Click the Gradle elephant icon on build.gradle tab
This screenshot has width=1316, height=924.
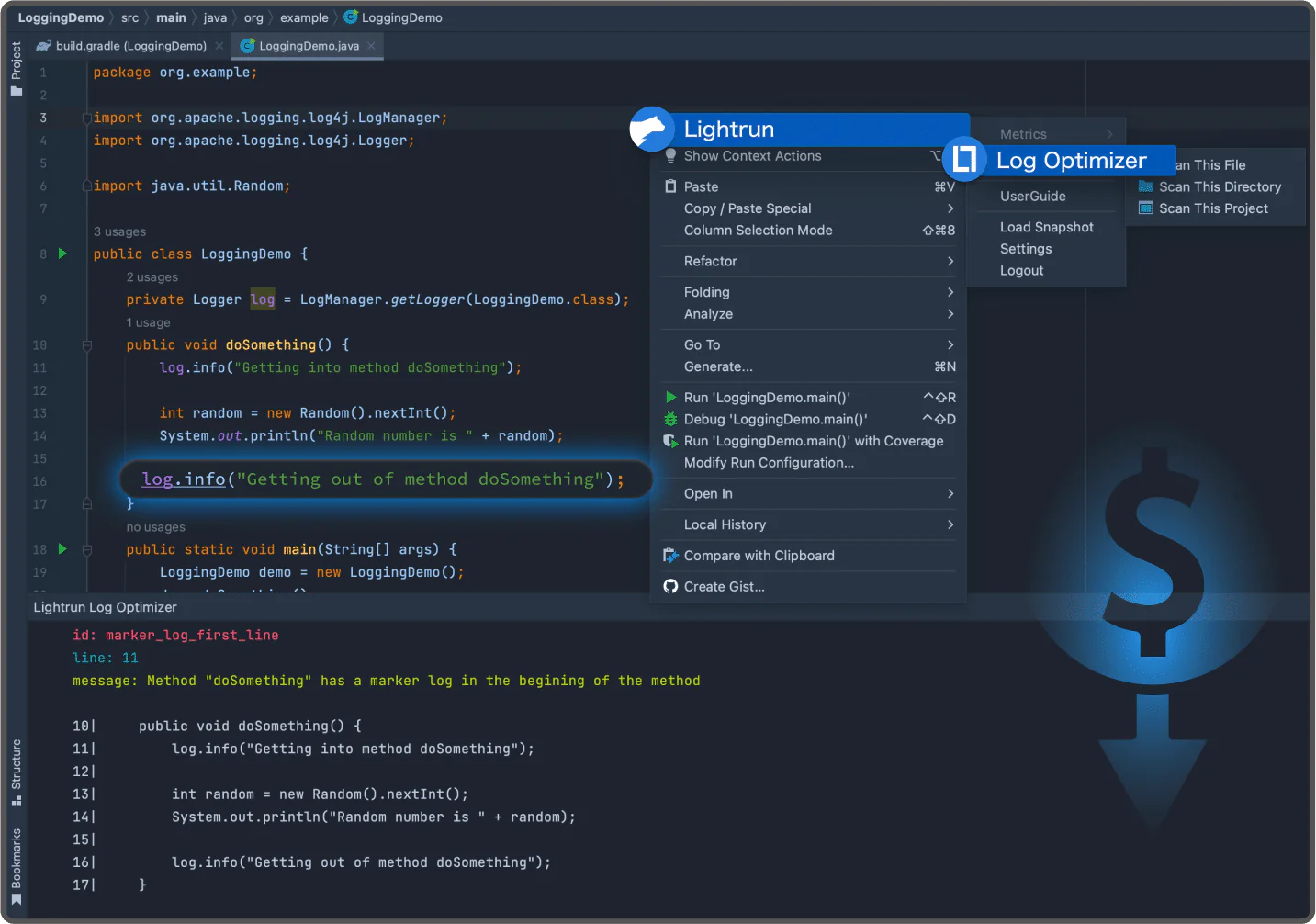(x=43, y=45)
